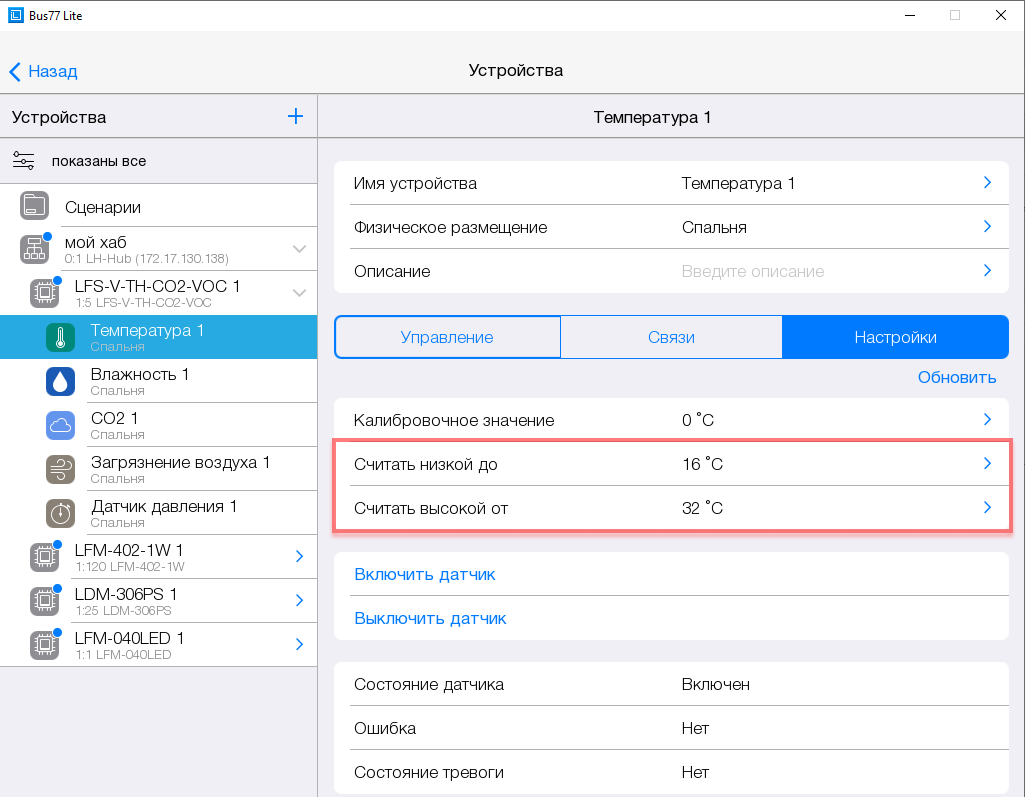Click the gauge icon for Датчик давления 1

click(60, 514)
